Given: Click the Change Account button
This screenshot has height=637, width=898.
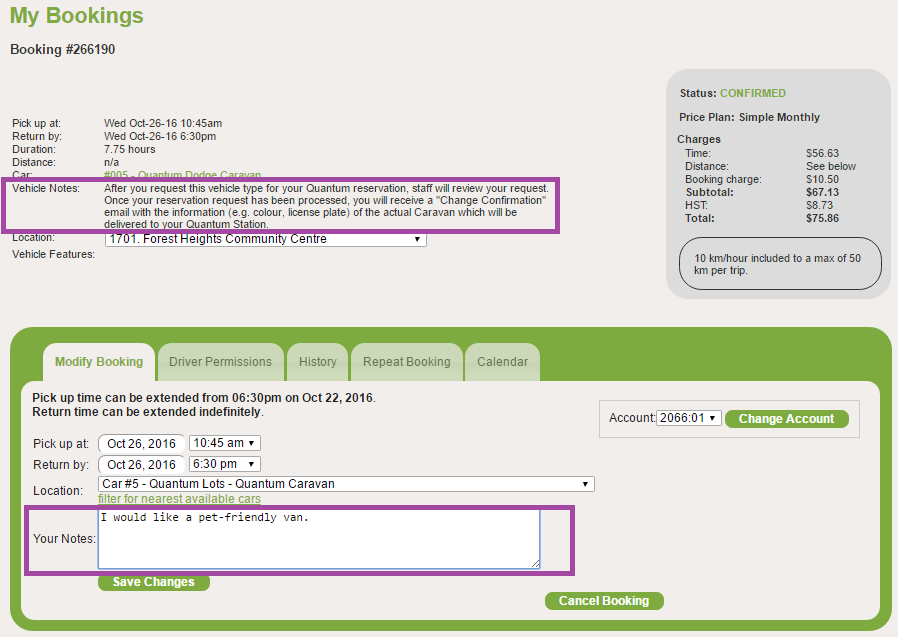Looking at the screenshot, I should point(786,419).
